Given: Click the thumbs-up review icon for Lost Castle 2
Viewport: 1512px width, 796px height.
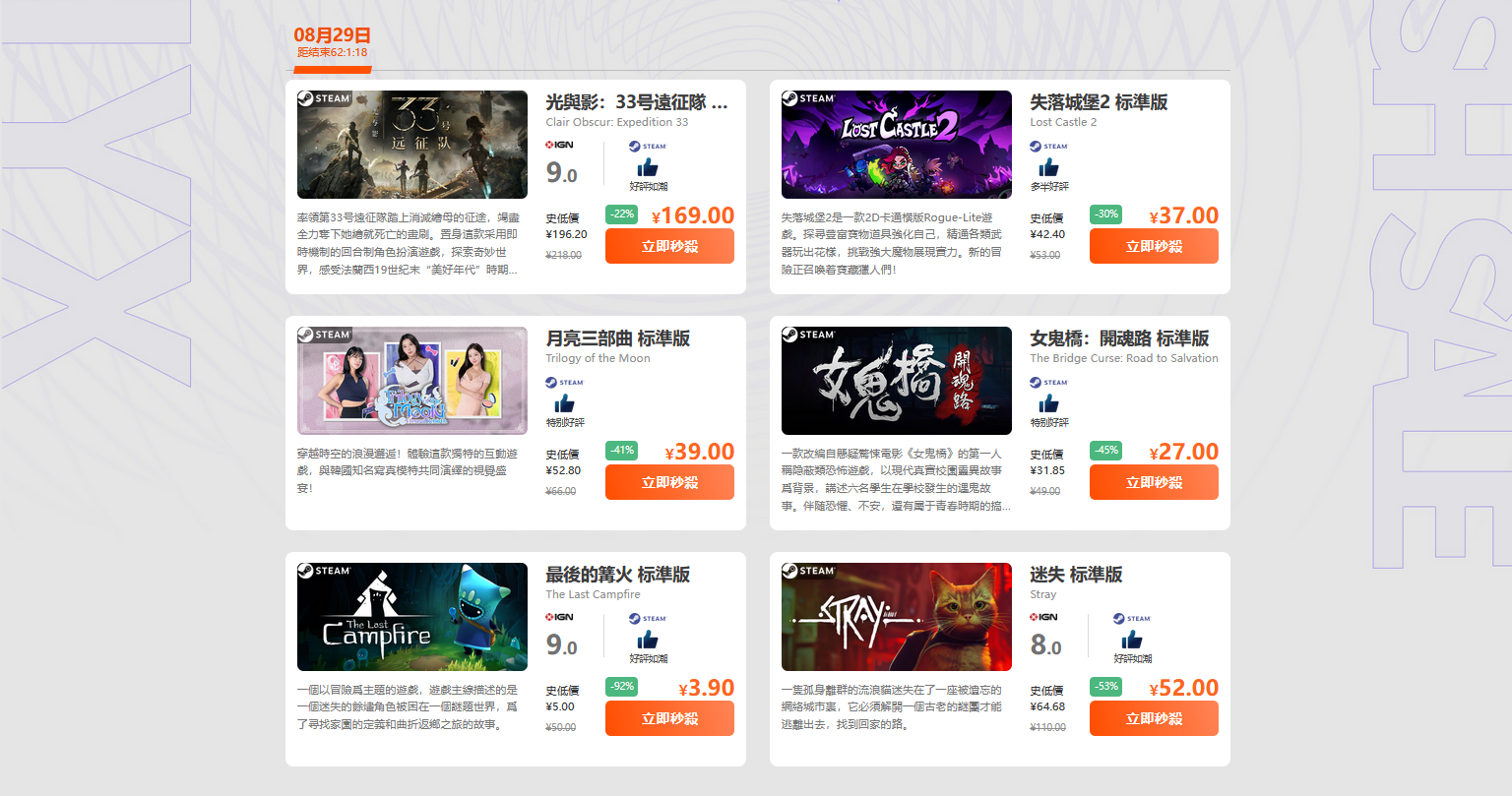Looking at the screenshot, I should tap(1049, 168).
